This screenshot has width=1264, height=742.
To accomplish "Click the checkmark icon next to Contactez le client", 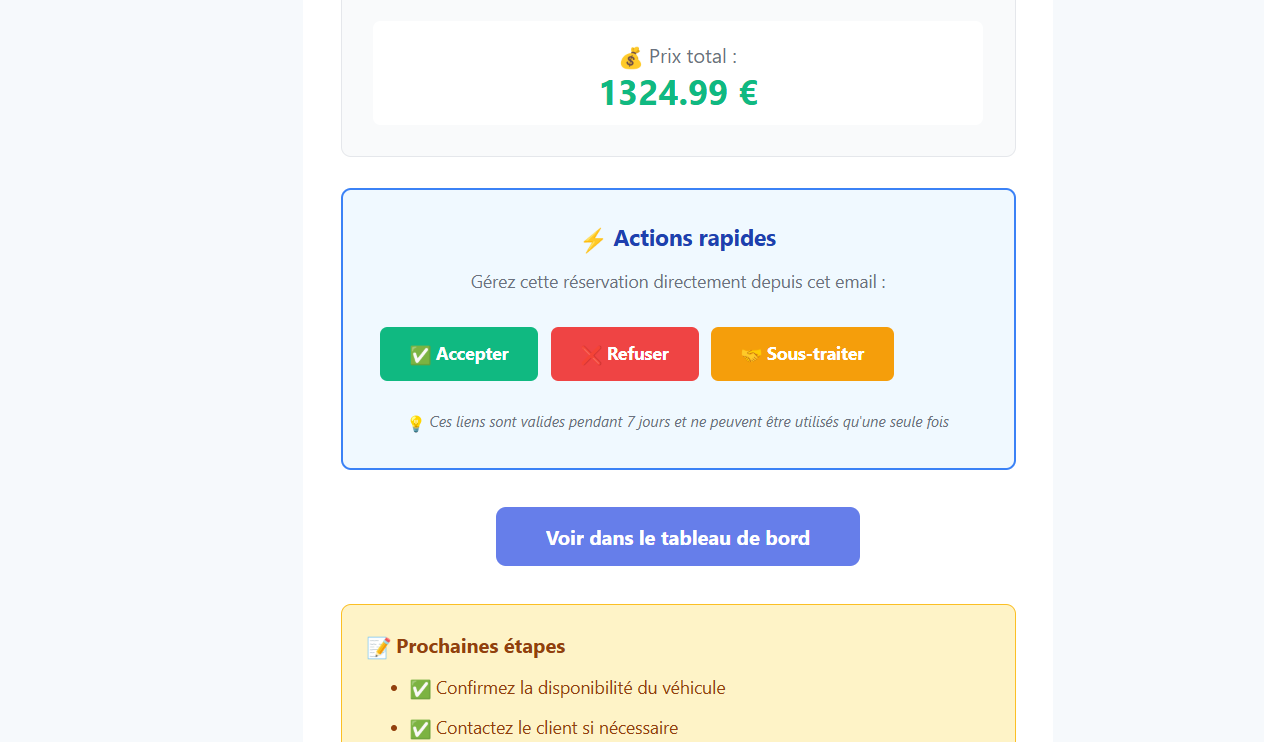I will [x=420, y=729].
